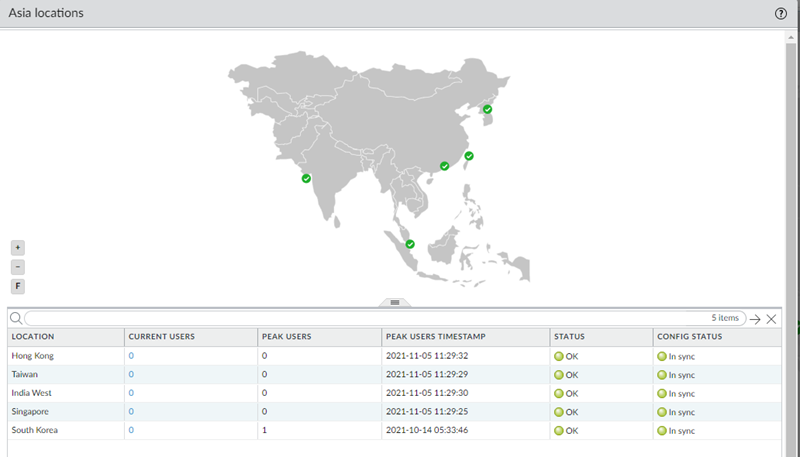Clear the filter with X icon
The width and height of the screenshot is (800, 457).
pos(771,319)
